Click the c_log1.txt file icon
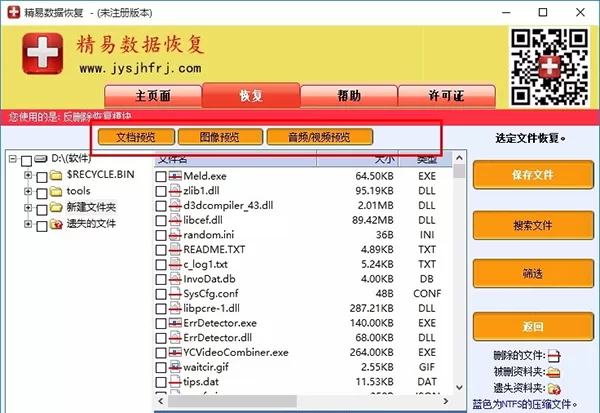Image resolution: width=600 pixels, height=413 pixels. tap(175, 264)
